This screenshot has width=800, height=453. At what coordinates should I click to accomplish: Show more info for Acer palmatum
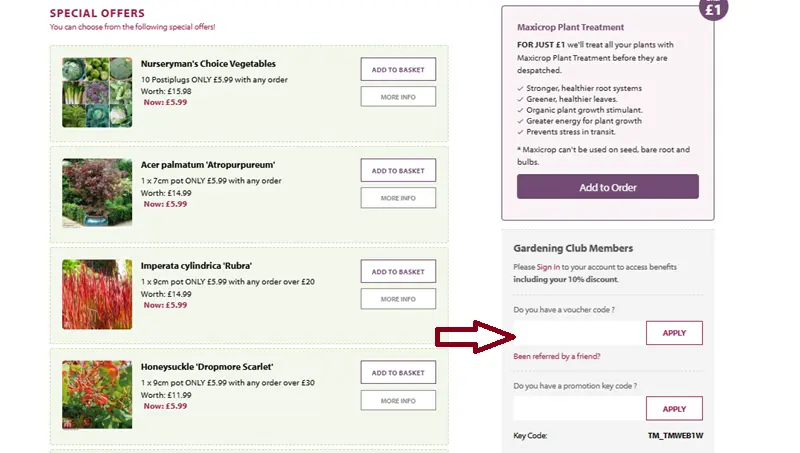(398, 198)
